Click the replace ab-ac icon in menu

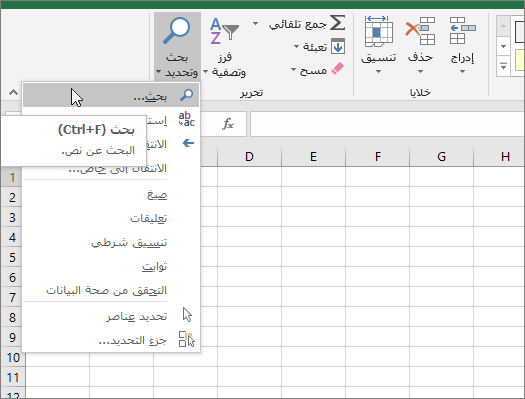[186, 119]
